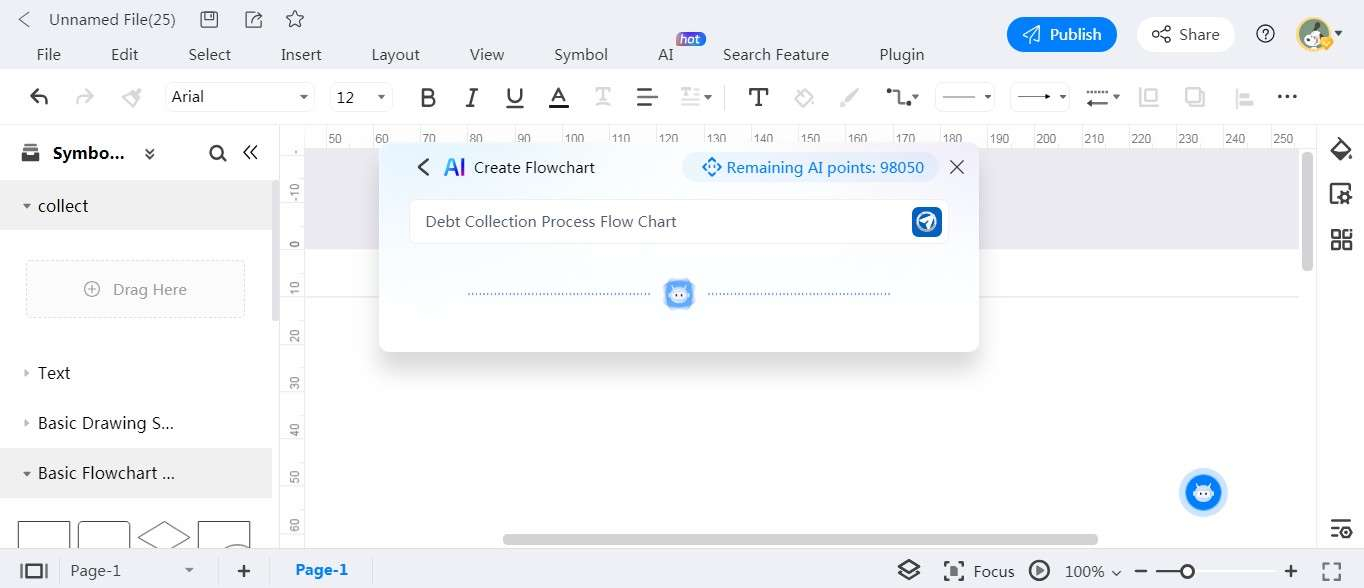This screenshot has height=588, width=1364.
Task: Open the Edit menu
Action: click(124, 54)
